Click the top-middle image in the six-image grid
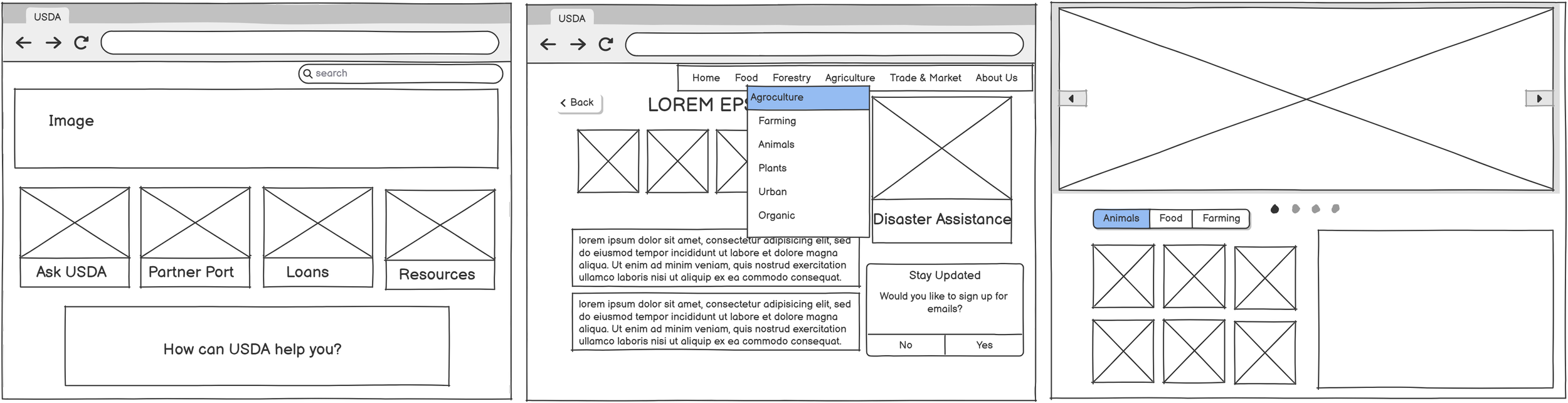The image size is (1568, 403). pyautogui.click(x=1194, y=276)
